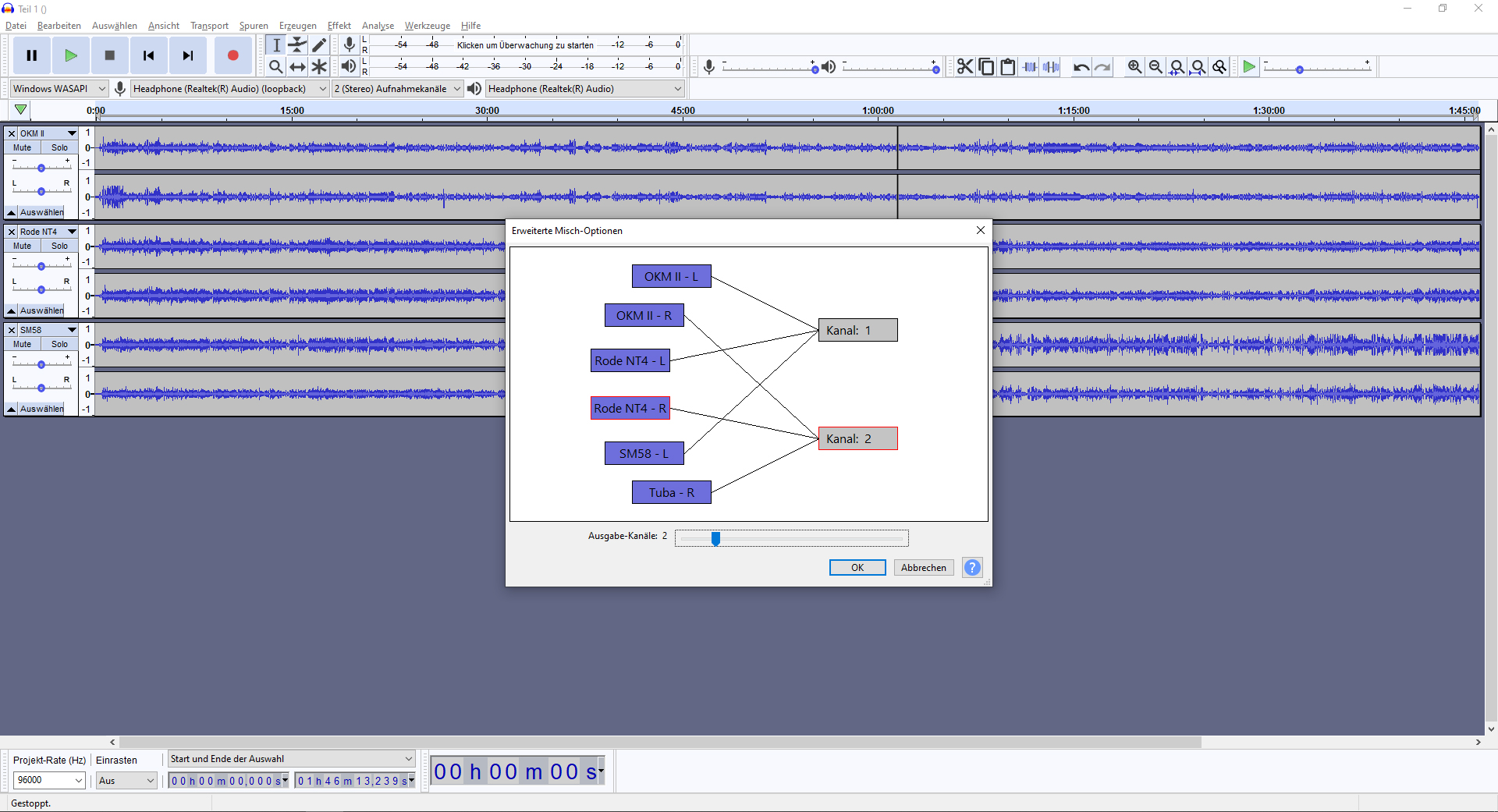Open the OKM II track menu dropdown

pos(72,133)
